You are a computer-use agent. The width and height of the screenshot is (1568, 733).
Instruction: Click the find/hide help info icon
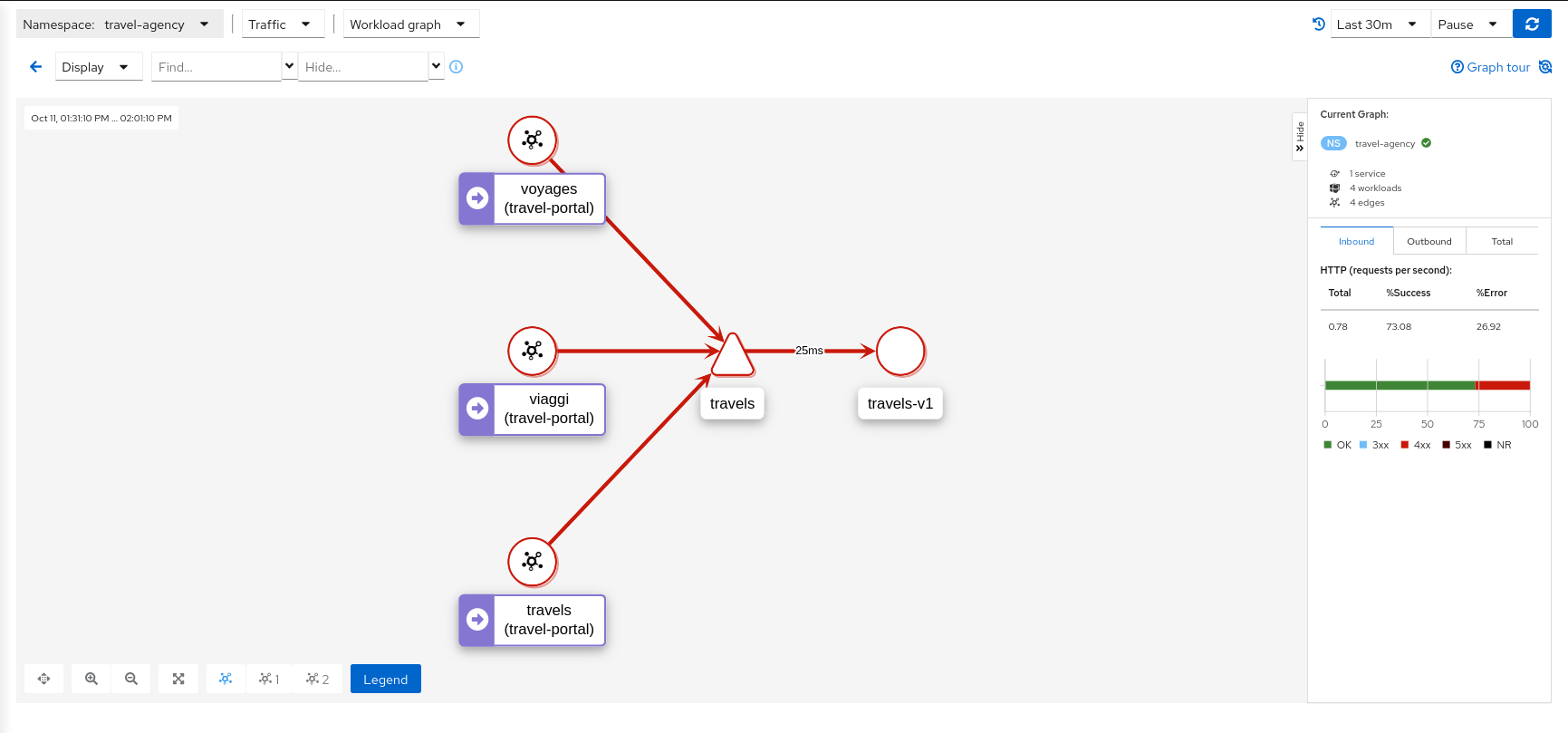457,67
